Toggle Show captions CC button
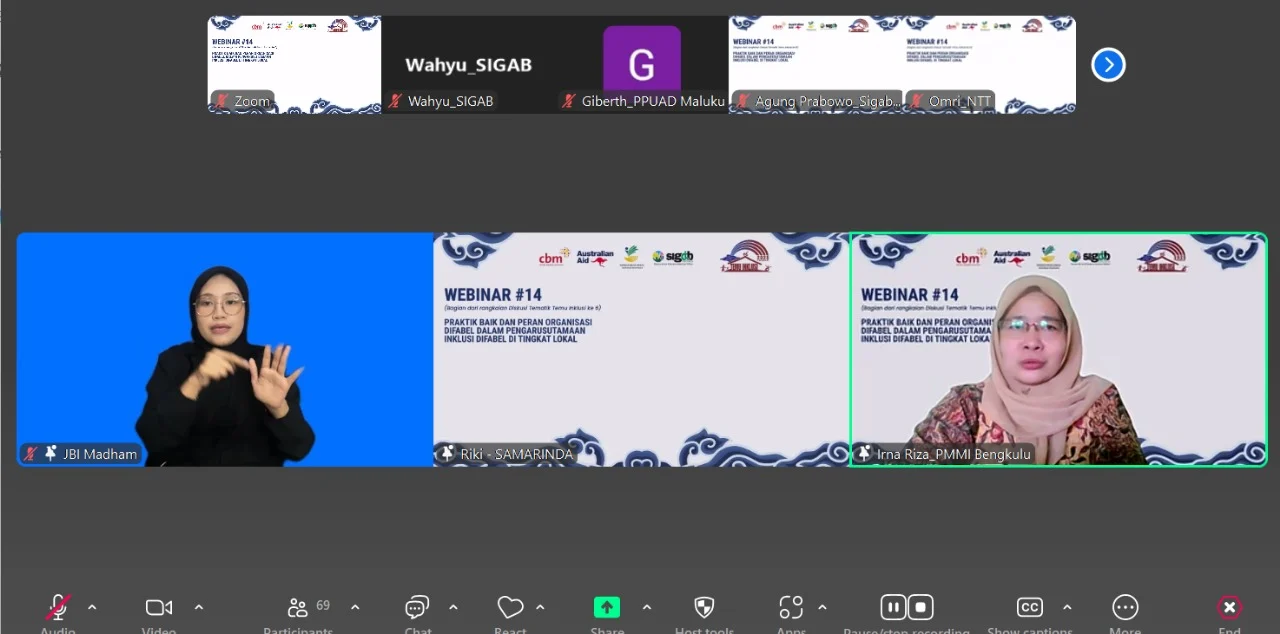The width and height of the screenshot is (1280, 634). point(1029,607)
